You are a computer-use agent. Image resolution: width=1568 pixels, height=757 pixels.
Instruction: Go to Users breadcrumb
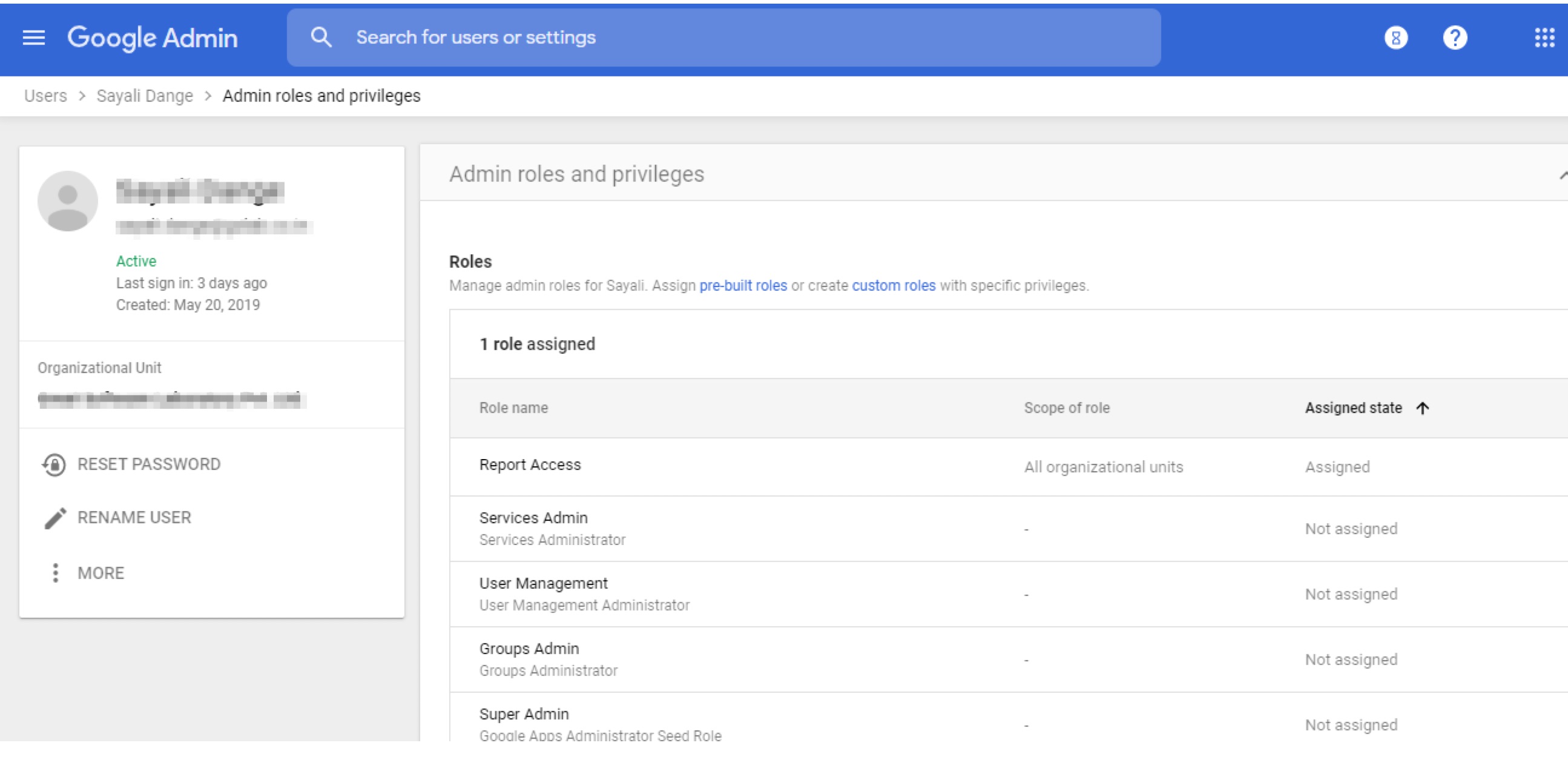[x=45, y=96]
